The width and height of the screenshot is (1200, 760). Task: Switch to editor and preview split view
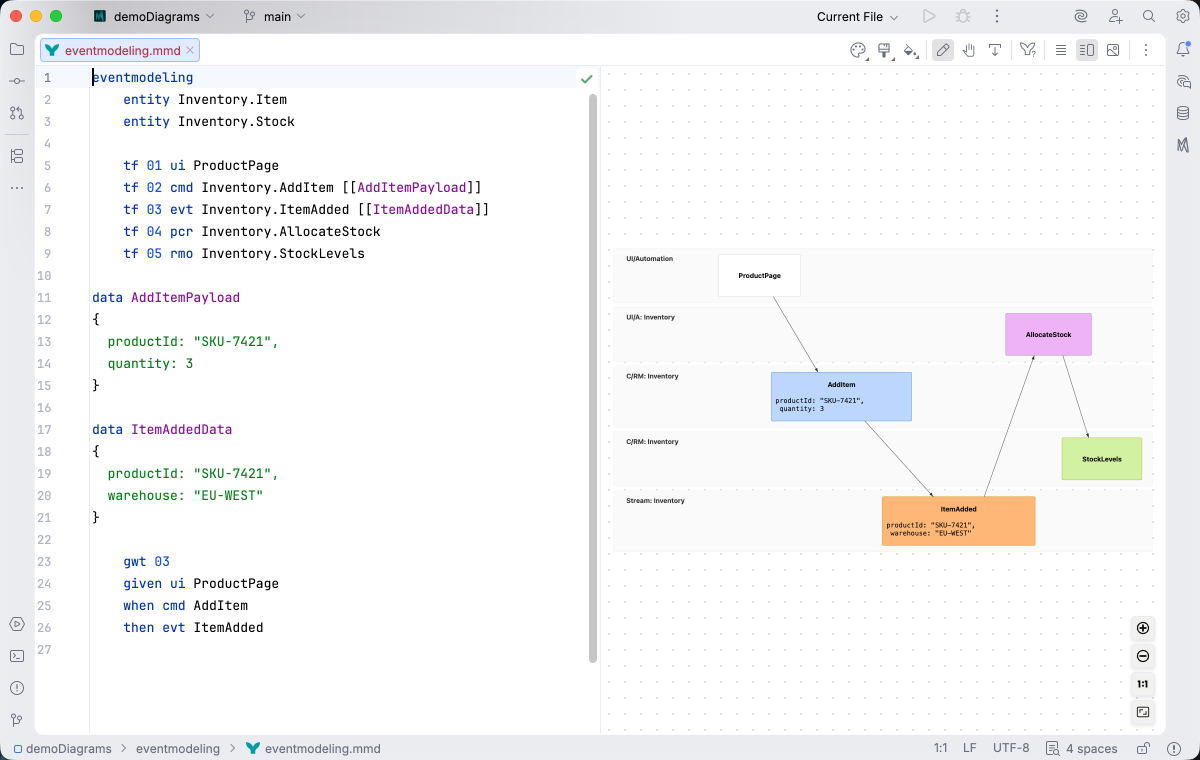1087,50
